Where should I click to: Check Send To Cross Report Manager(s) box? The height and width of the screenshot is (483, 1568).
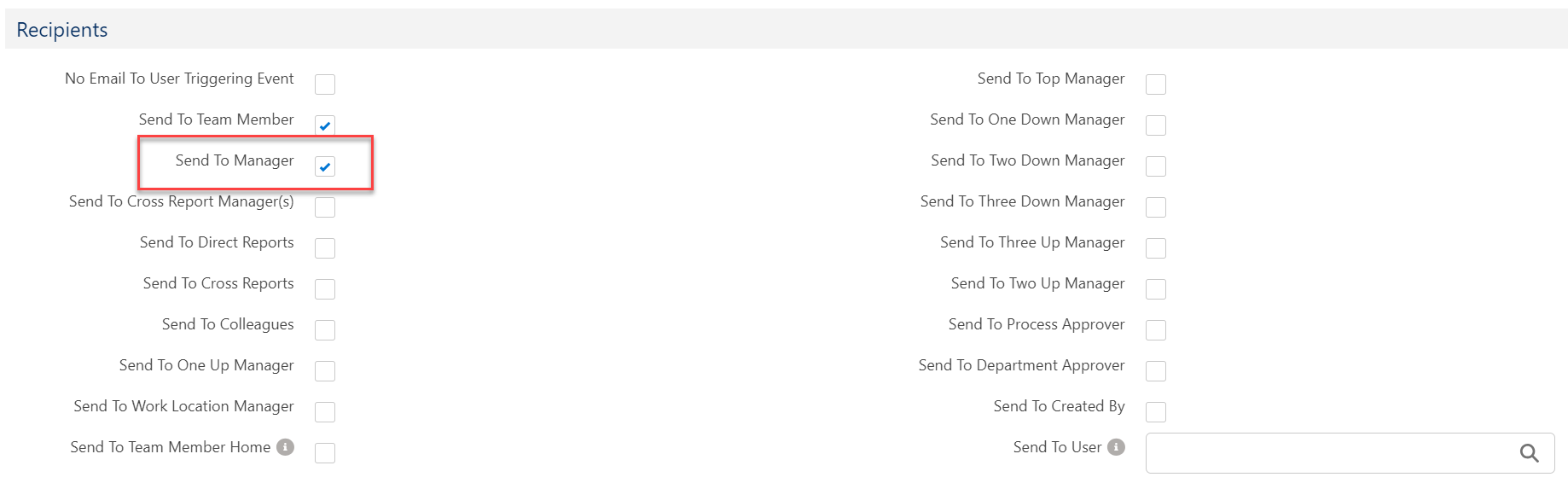click(325, 207)
